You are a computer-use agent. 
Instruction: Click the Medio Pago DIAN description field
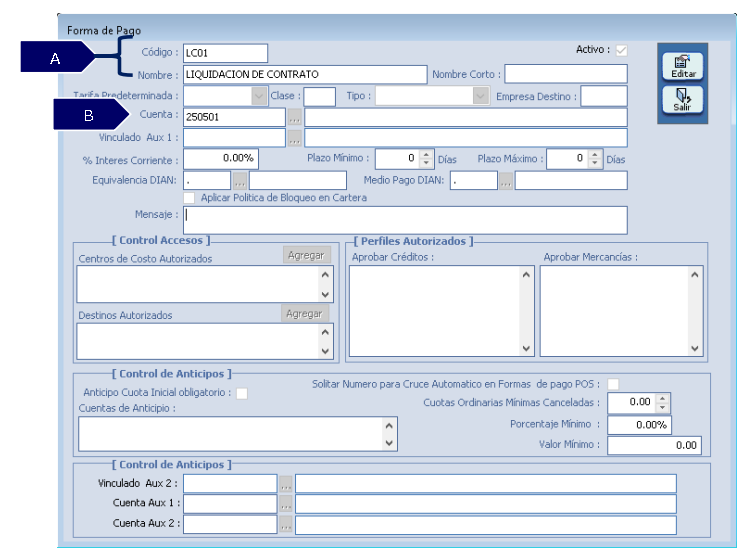571,181
